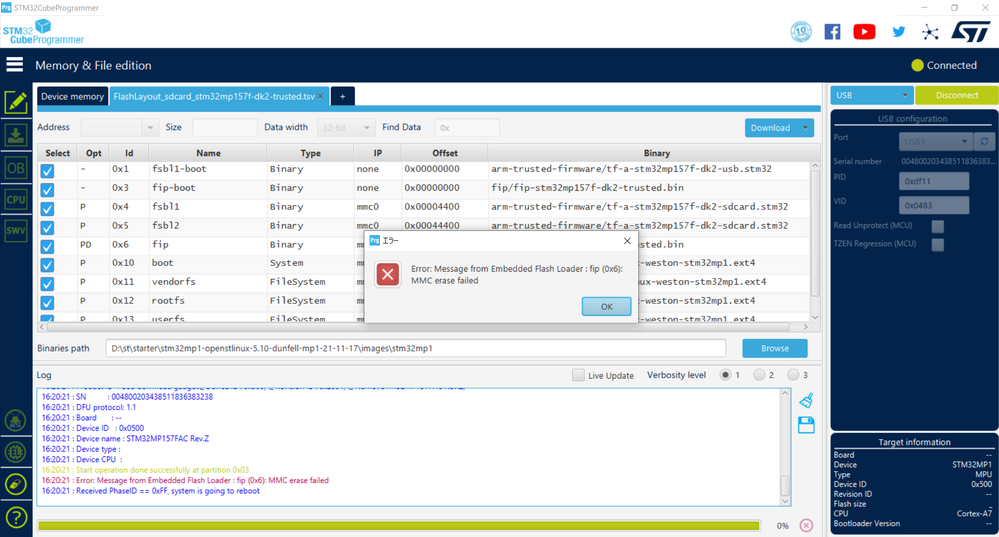Close the error dialog with the X

click(x=627, y=241)
